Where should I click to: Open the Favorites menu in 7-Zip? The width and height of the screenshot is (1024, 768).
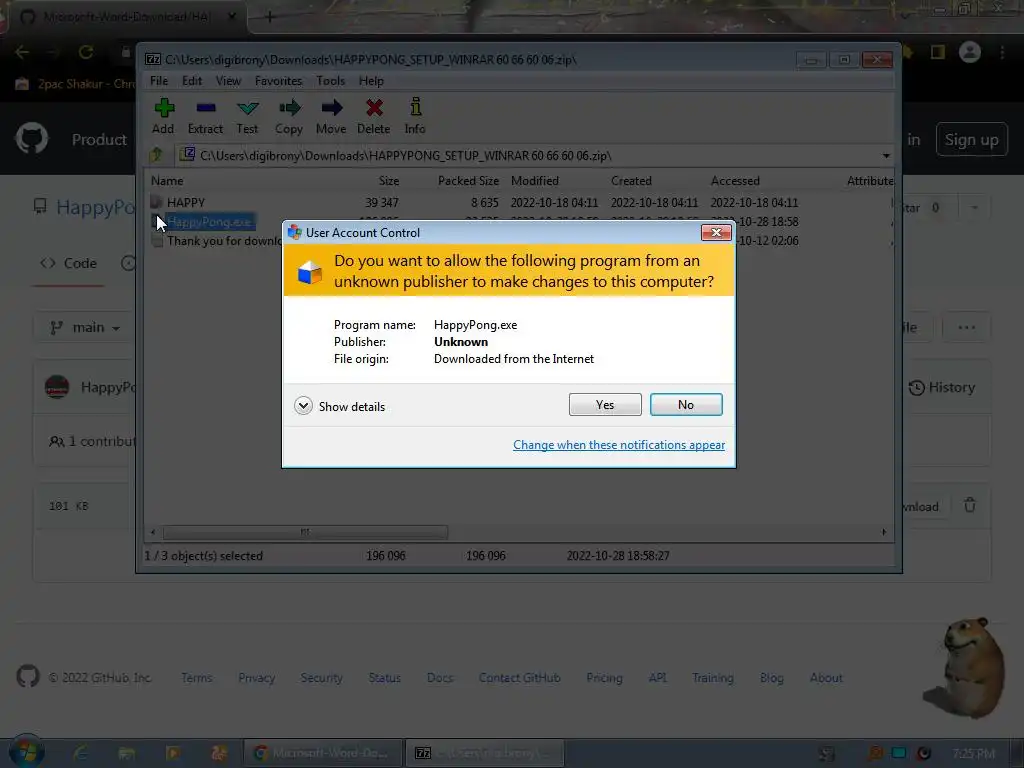pyautogui.click(x=278, y=81)
